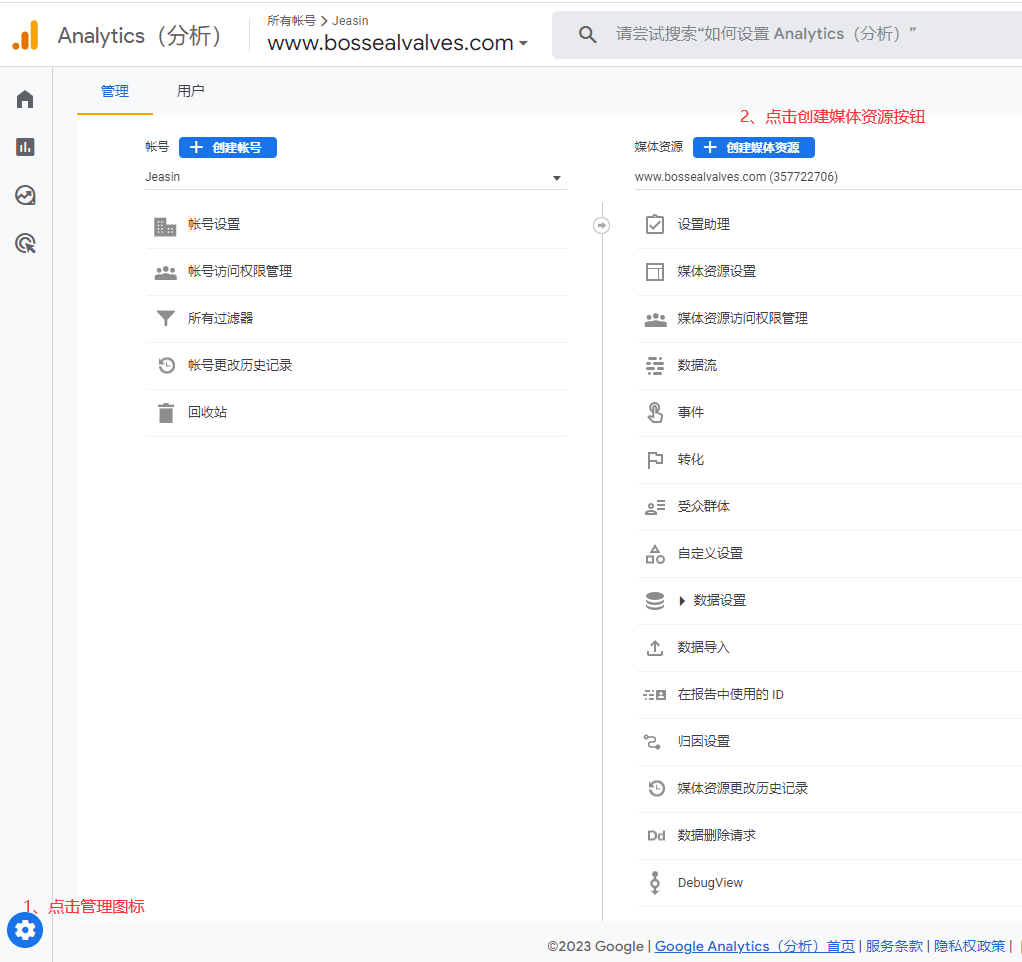Click the DebugView icon
The height and width of the screenshot is (962, 1022).
[x=654, y=882]
